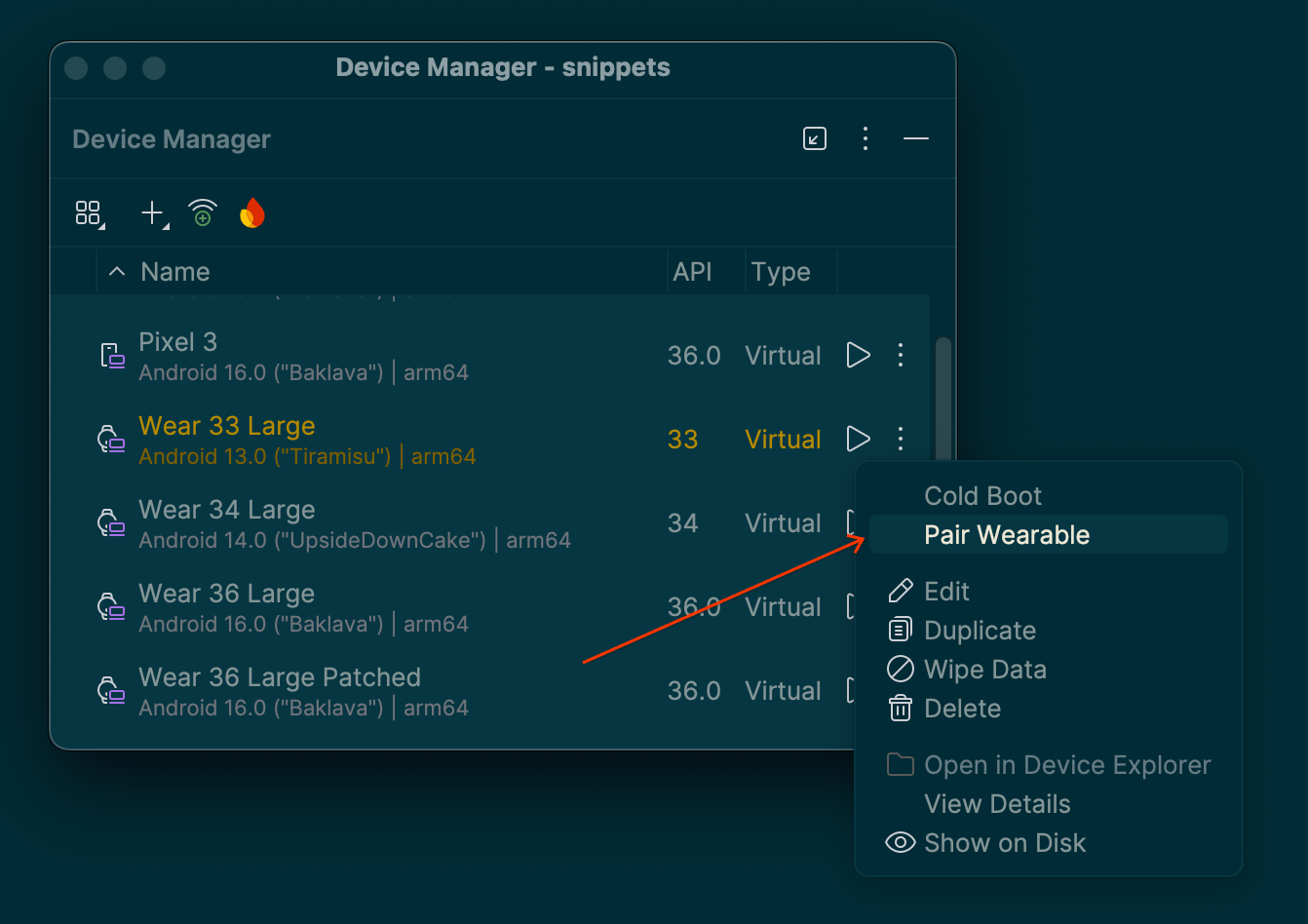Click the Delete trash icon

pos(900,709)
